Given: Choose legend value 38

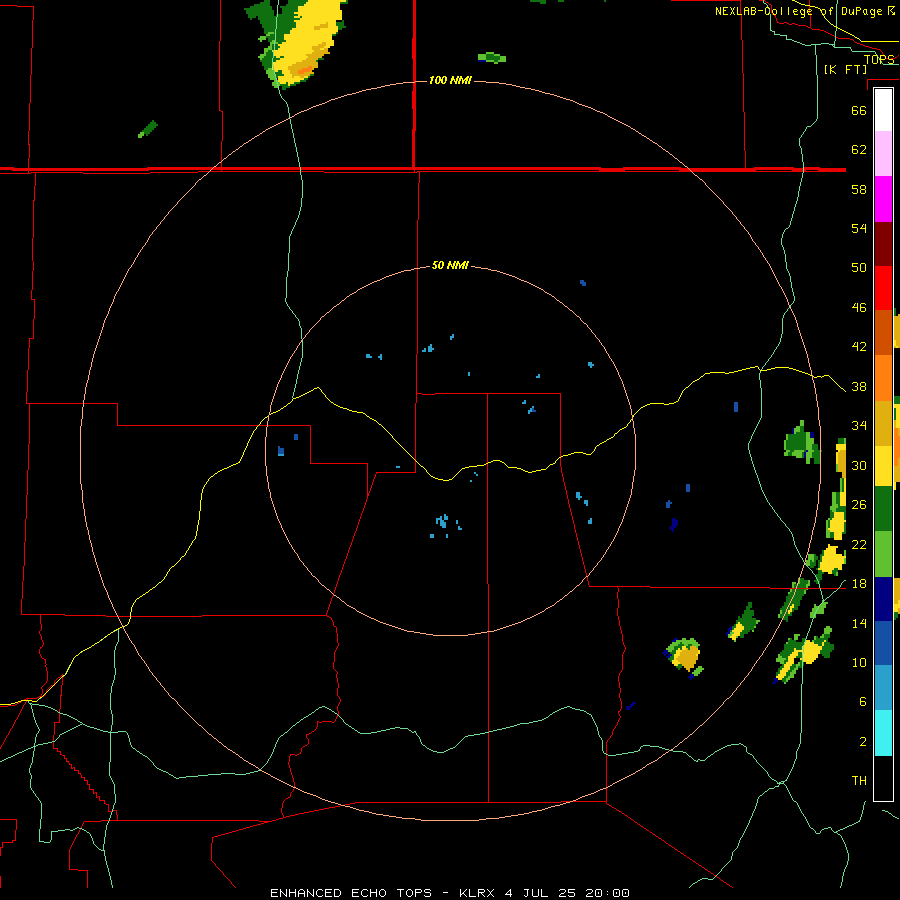Looking at the screenshot, I should pos(859,387).
